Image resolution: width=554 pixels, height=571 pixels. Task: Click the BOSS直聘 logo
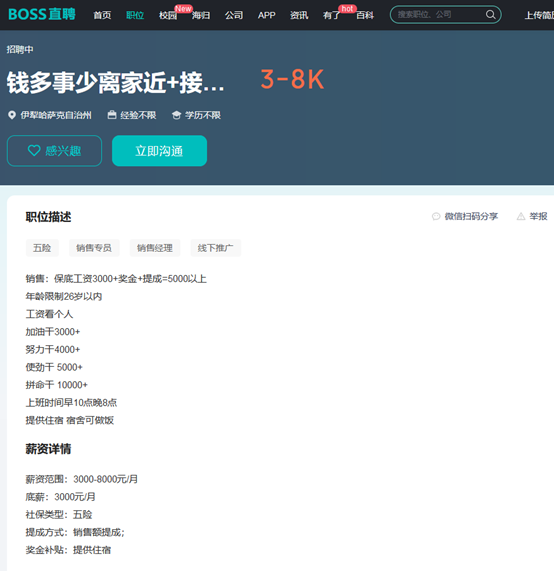click(42, 15)
